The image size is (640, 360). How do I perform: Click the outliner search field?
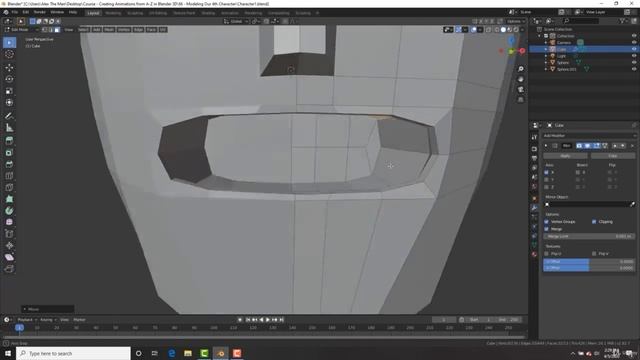tap(581, 21)
